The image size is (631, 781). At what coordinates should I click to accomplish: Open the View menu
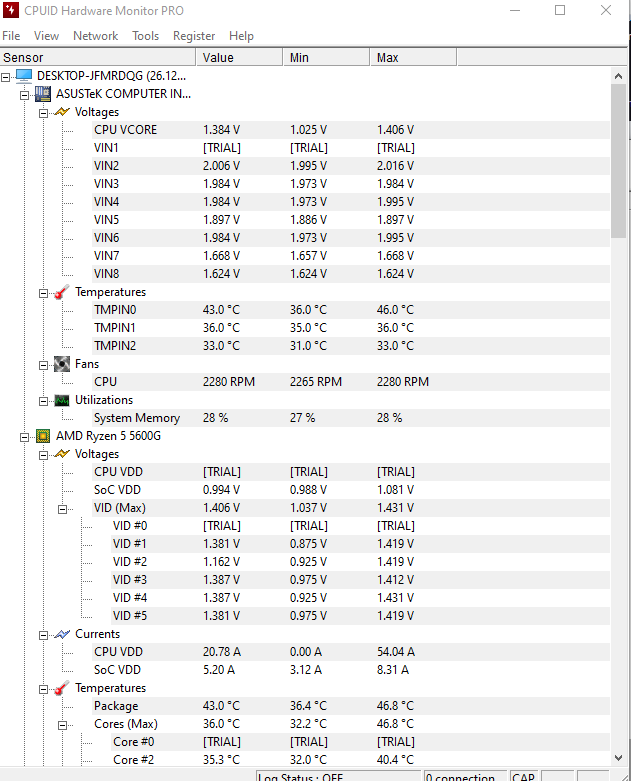[46, 36]
